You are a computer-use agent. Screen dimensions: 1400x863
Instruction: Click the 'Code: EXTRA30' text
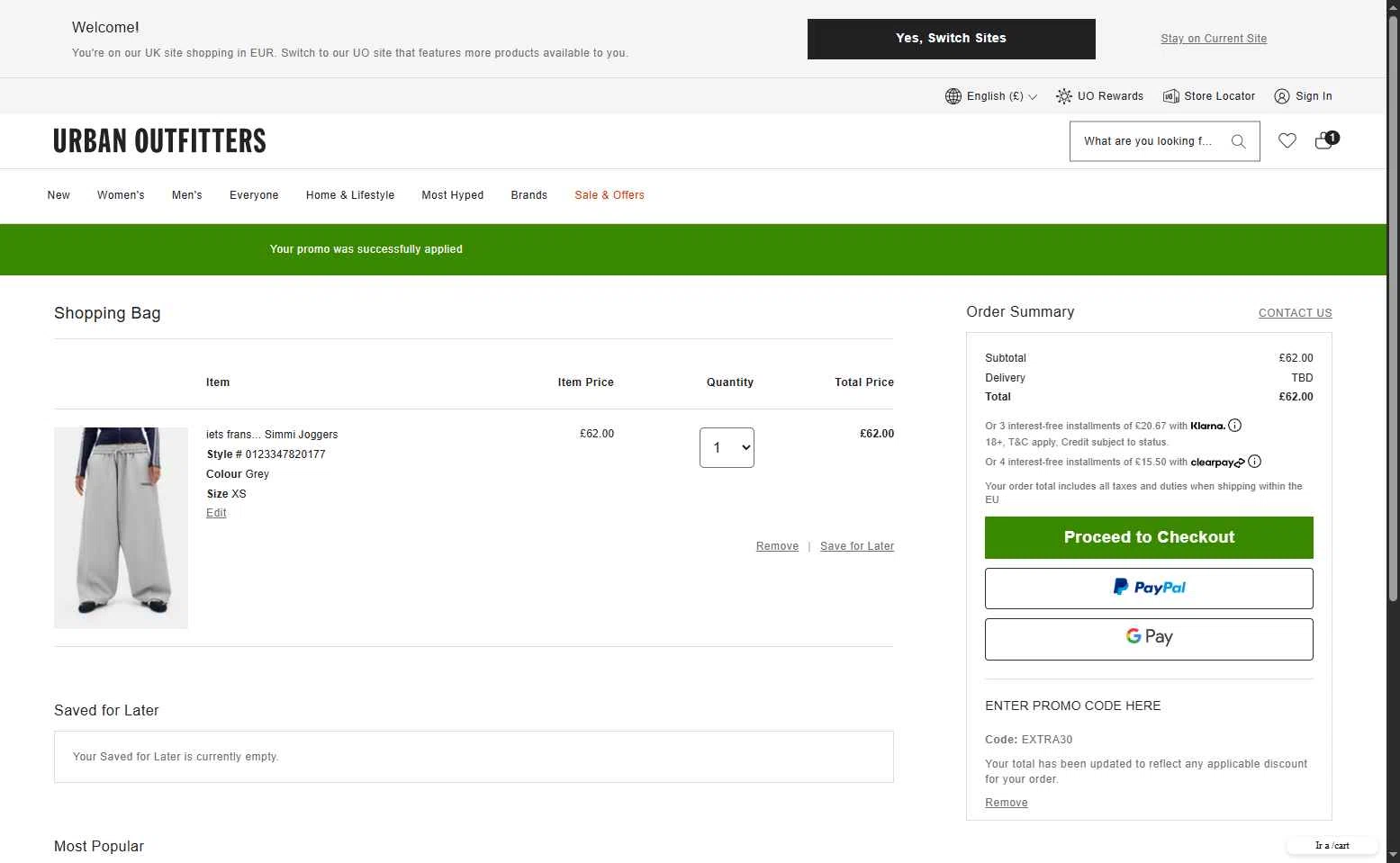(x=1028, y=740)
